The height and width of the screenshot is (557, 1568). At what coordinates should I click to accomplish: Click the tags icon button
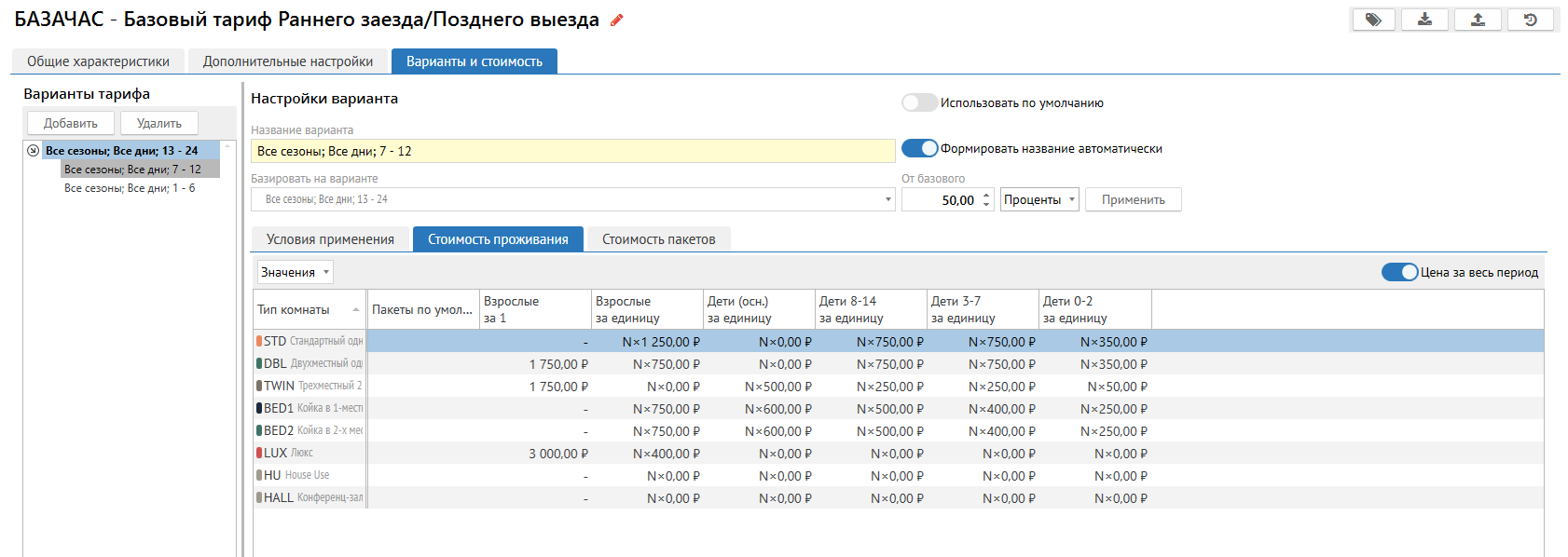(1373, 20)
